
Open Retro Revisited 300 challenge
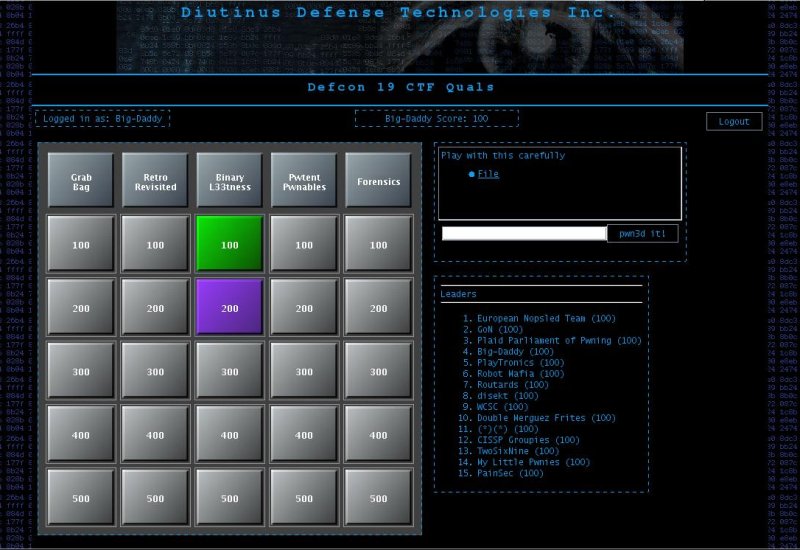coord(155,371)
